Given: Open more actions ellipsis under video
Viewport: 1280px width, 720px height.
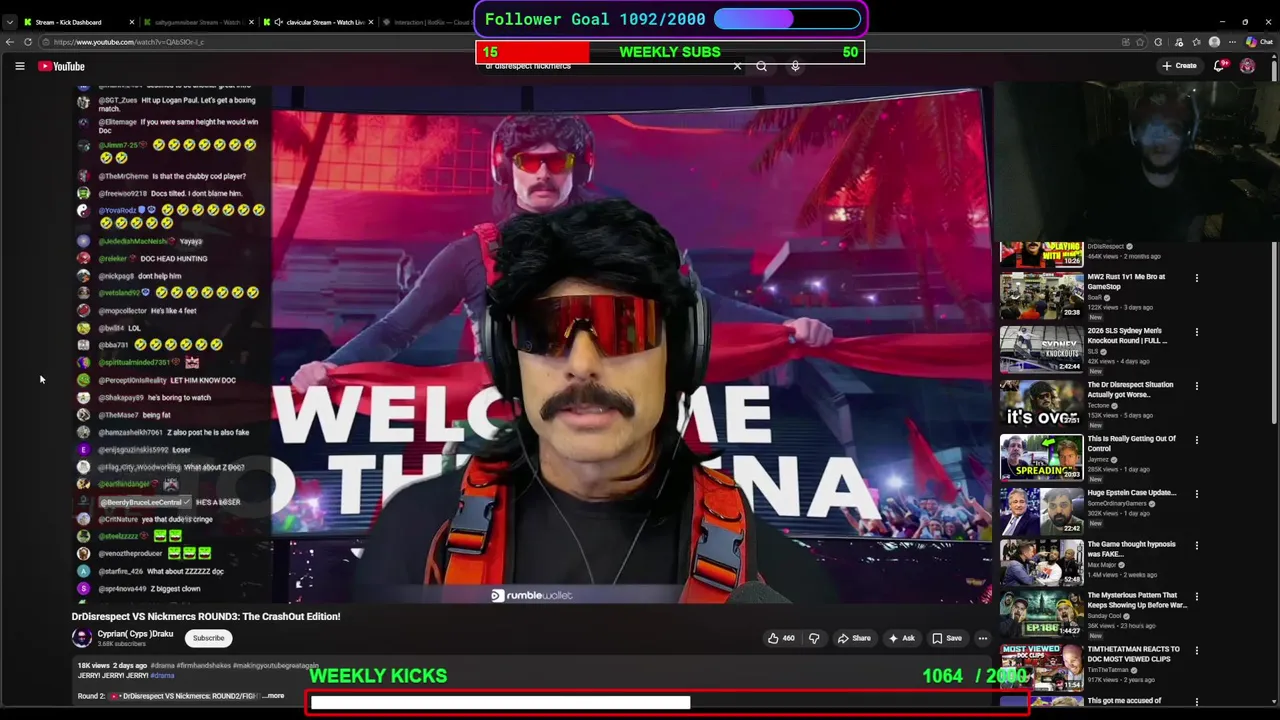Looking at the screenshot, I should click(983, 638).
